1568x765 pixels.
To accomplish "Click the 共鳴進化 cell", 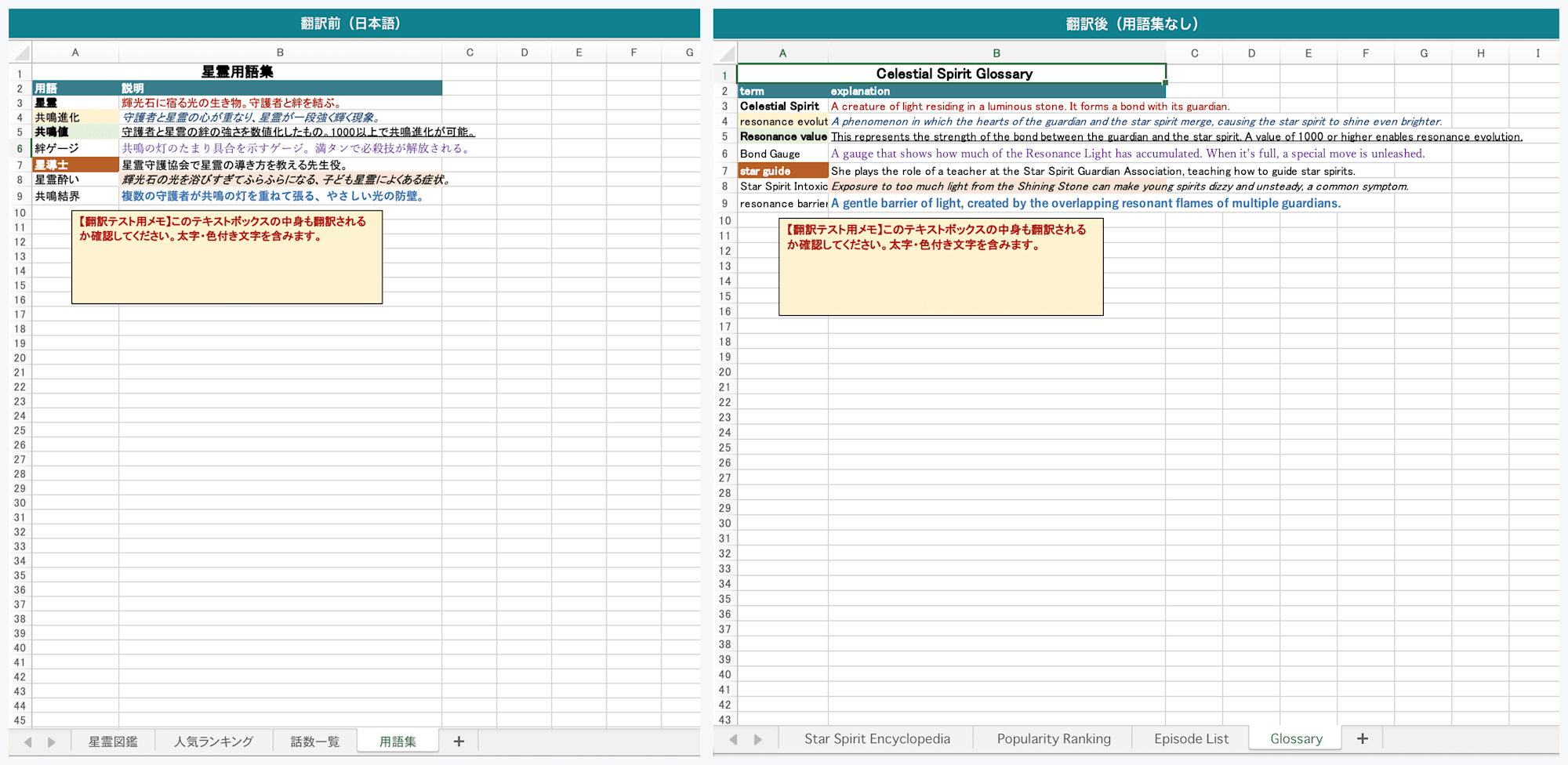I will coord(75,118).
